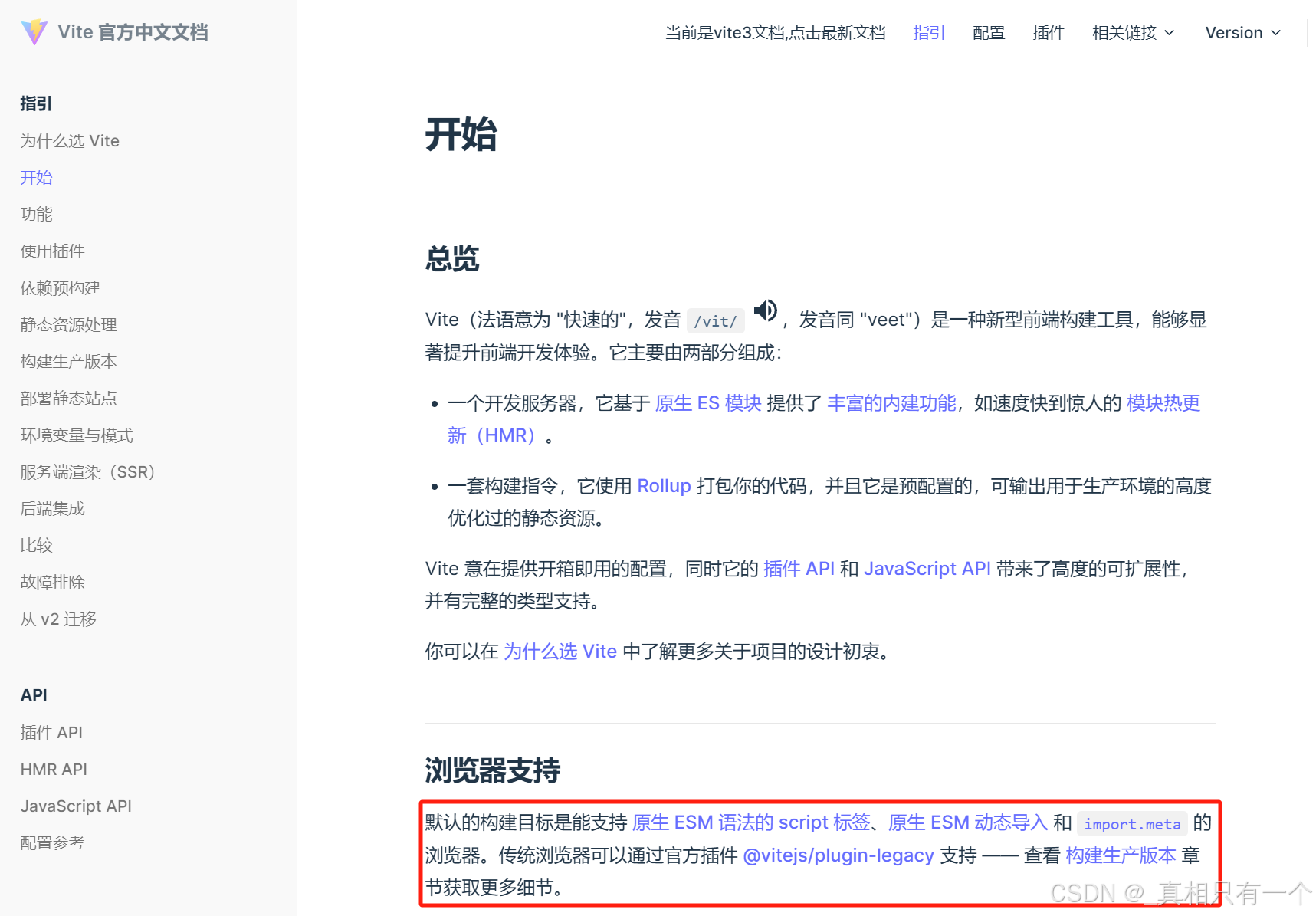Open sidebar item 插件 API

51,733
